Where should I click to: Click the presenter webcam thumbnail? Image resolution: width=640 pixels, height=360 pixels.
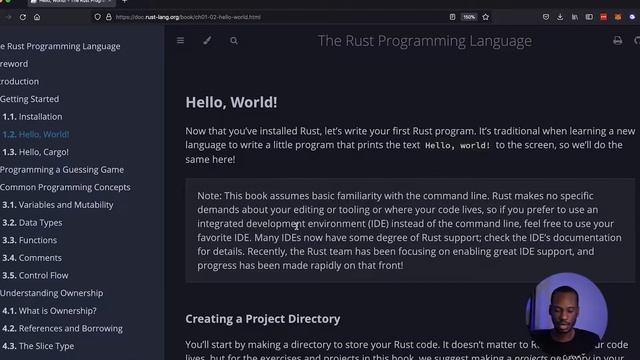[567, 314]
